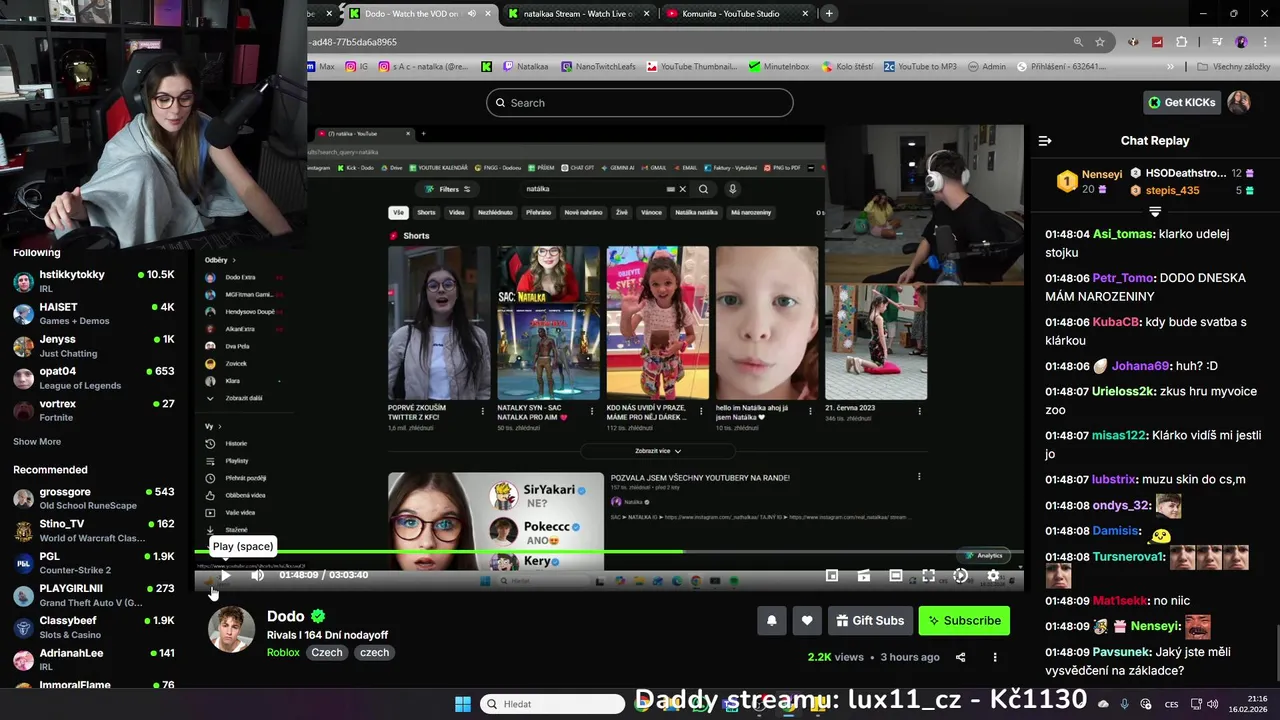Mute the Dodo tab audio icon
The image size is (1280, 720).
click(x=471, y=14)
